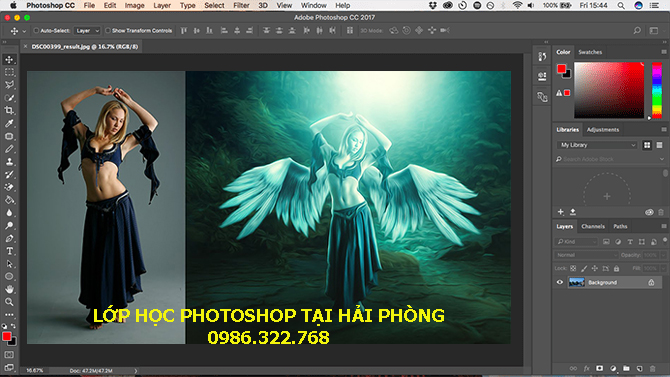
Task: Switch Libraries to list view
Action: click(x=659, y=145)
